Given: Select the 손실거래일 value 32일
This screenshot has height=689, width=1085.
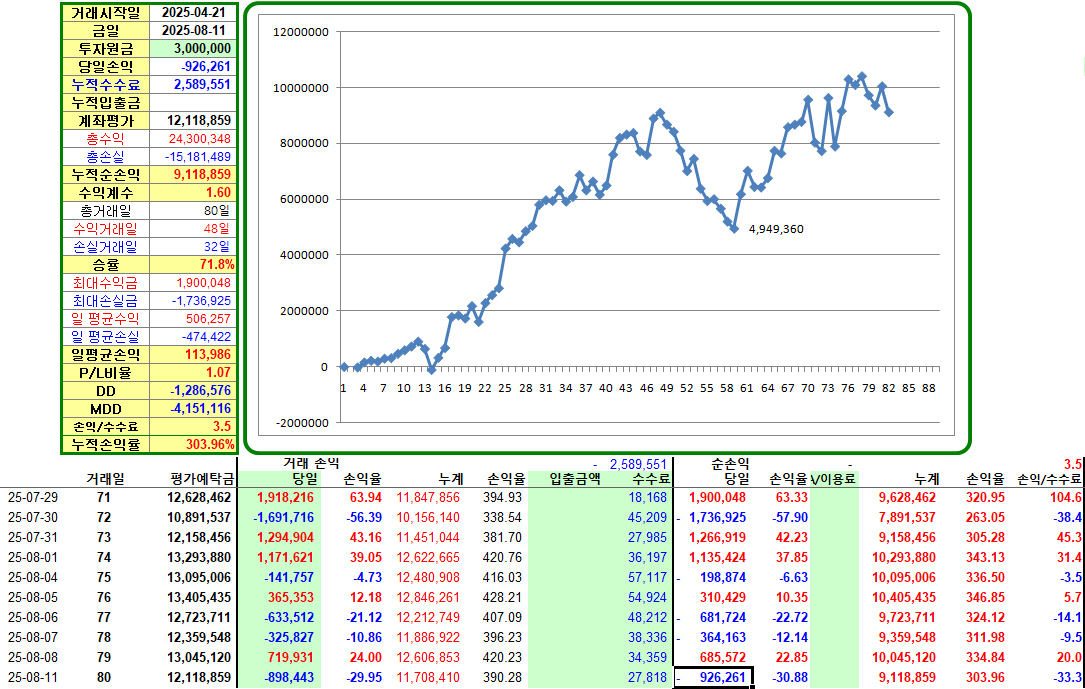Looking at the screenshot, I should (x=193, y=246).
